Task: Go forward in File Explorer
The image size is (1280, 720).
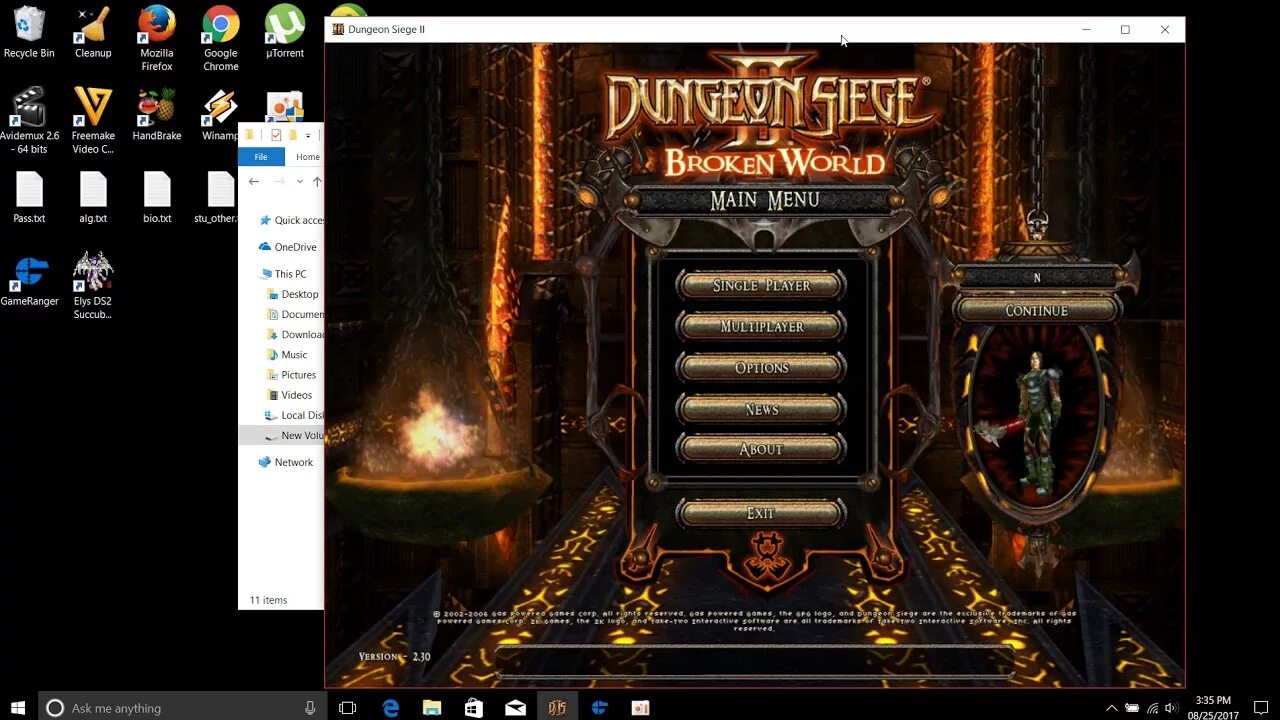Action: tap(279, 182)
